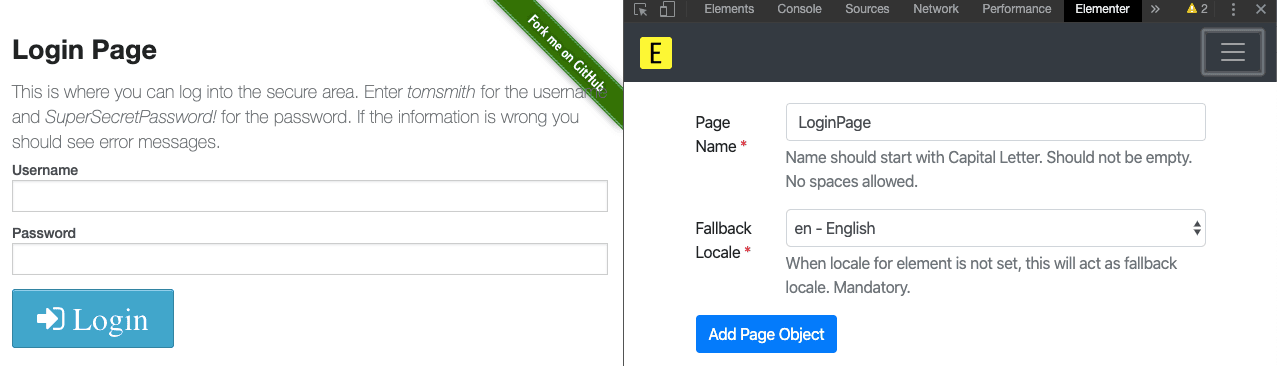Click the 'Name should start with Capital Letter' hint
The image size is (1277, 366).
[x=988, y=170]
